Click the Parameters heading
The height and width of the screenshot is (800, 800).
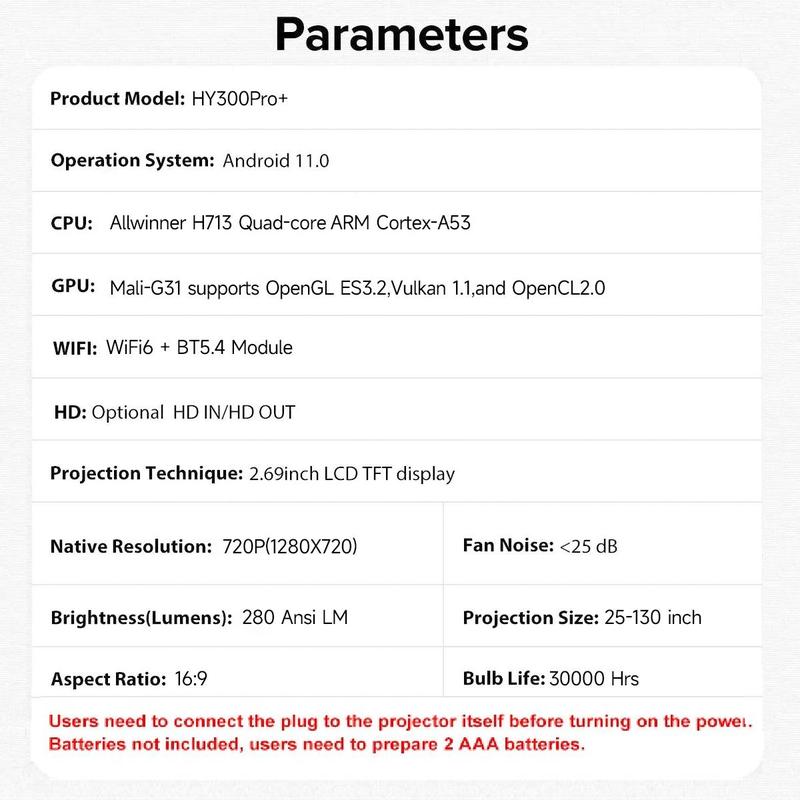point(400,33)
